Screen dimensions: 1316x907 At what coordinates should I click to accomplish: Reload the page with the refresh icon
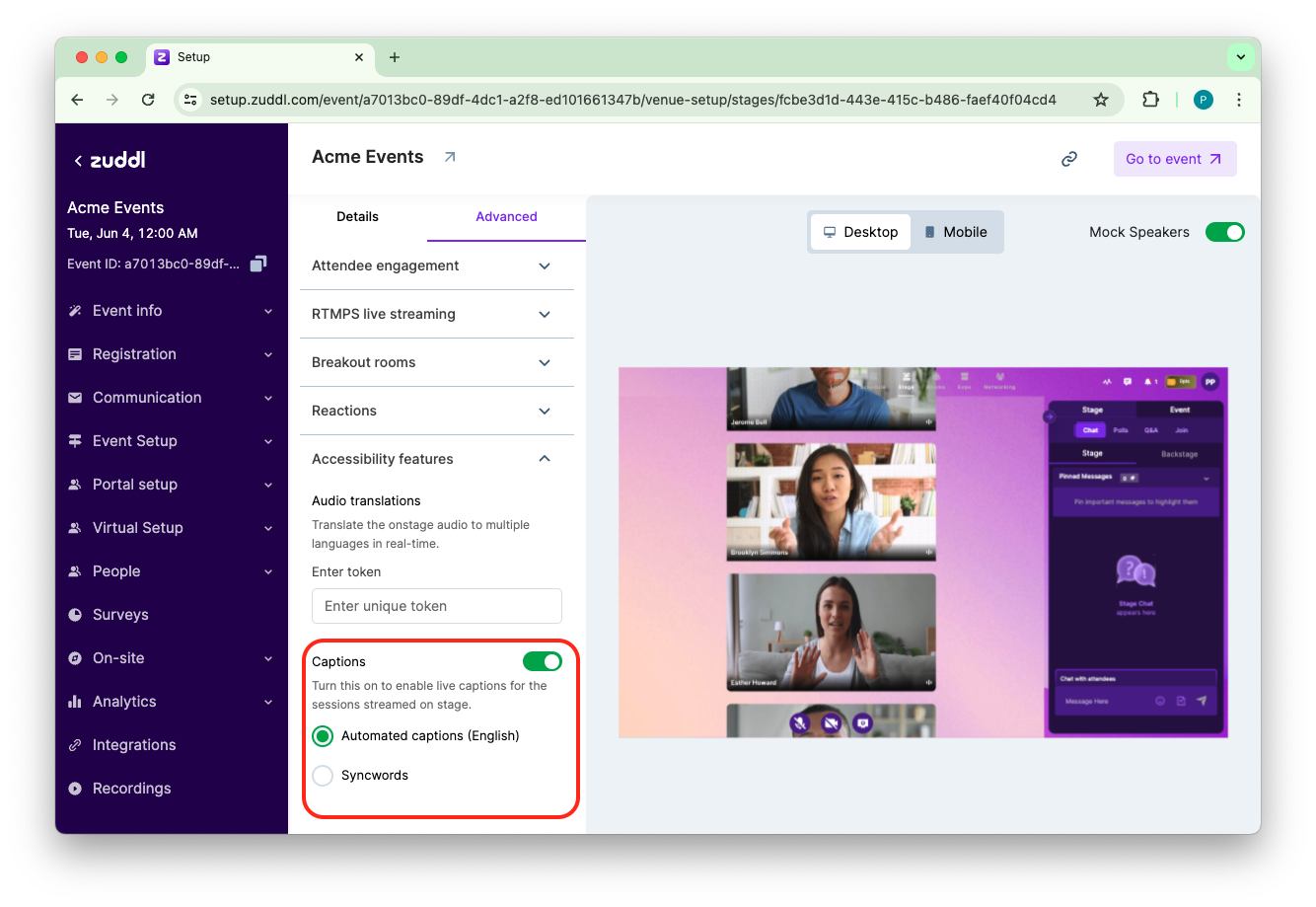coord(148,100)
